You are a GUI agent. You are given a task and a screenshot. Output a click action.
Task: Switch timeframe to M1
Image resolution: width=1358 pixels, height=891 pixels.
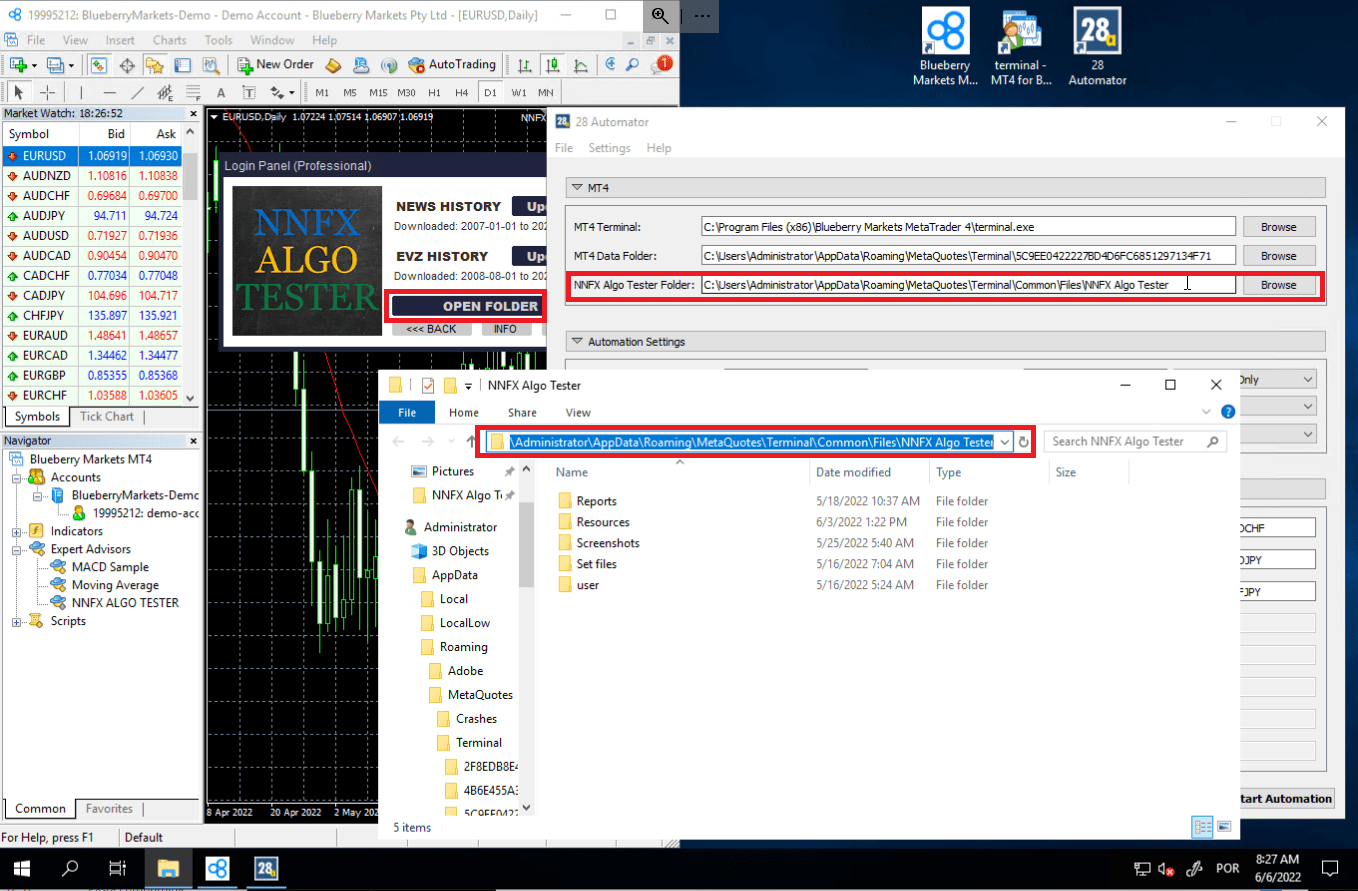pos(322,93)
